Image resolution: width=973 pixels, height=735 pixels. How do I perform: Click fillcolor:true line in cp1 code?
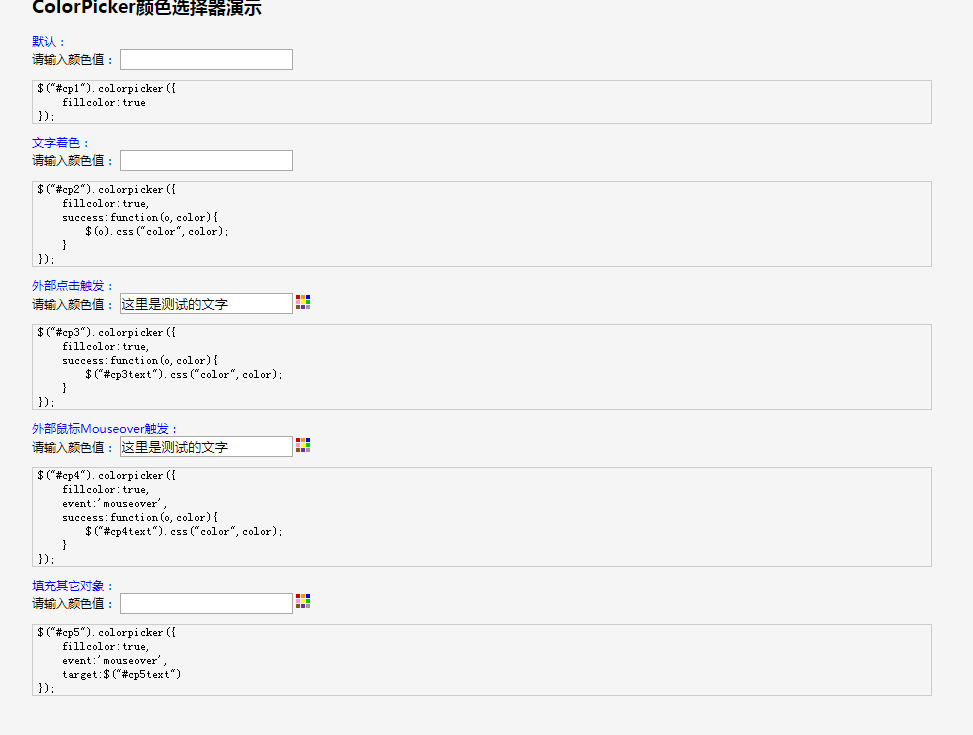tap(104, 102)
